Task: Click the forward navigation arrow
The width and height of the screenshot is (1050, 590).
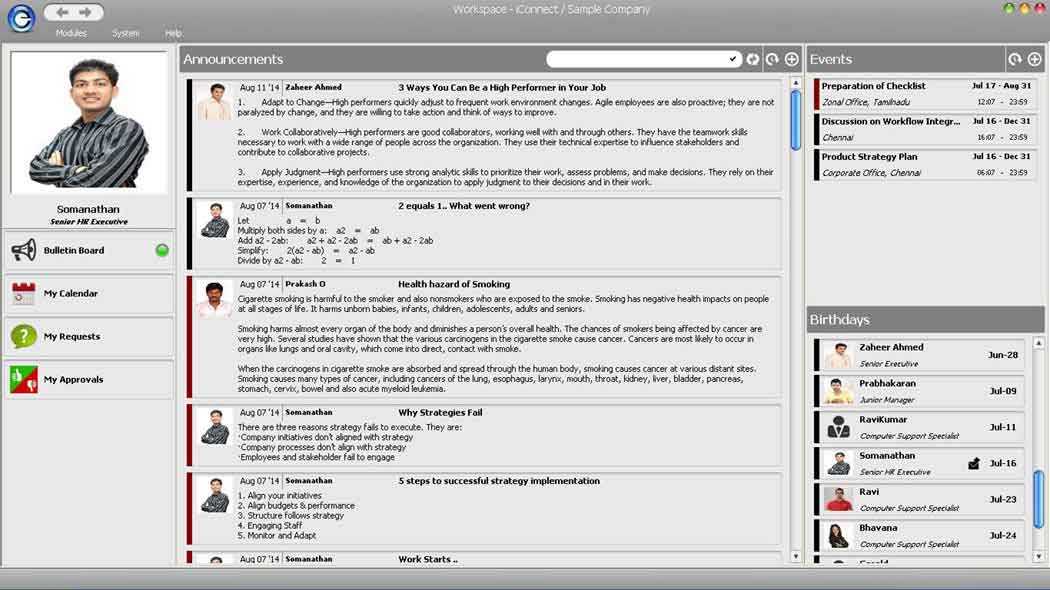Action: click(x=86, y=12)
